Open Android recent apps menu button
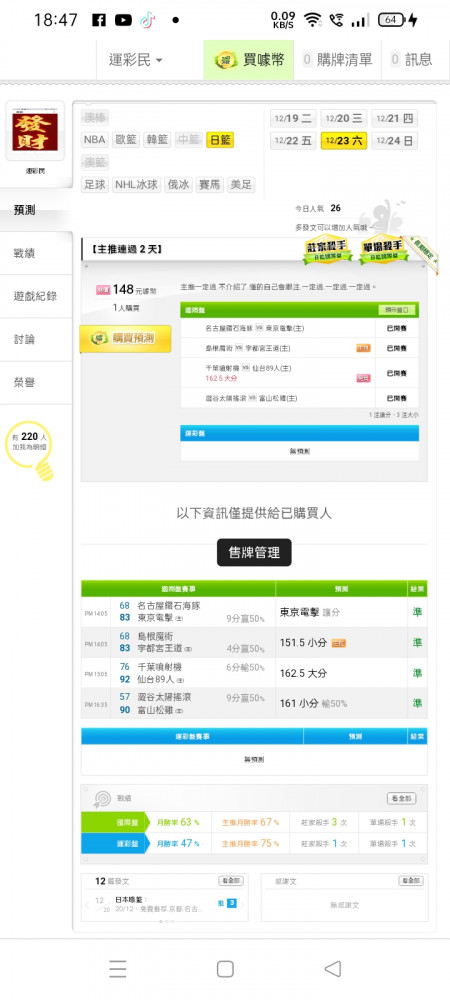 [117, 969]
